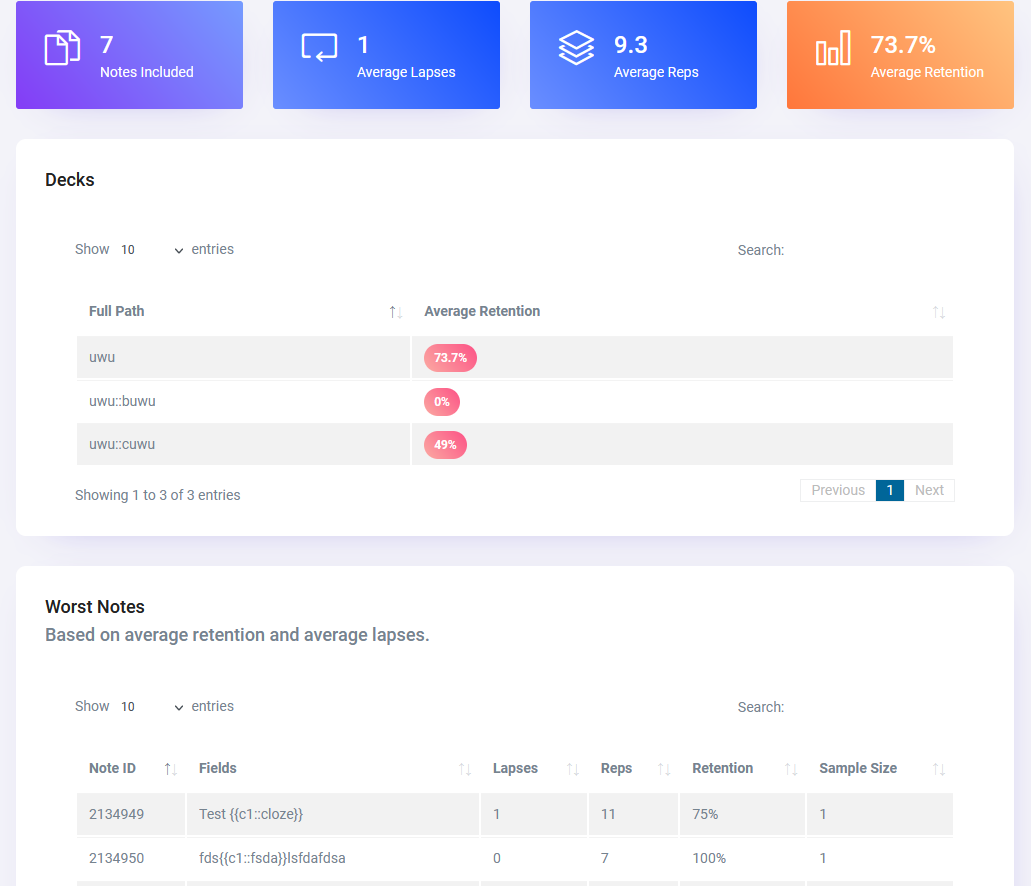1031x886 pixels.
Task: Sort worst notes by Lapses arrows
Action: point(573,769)
